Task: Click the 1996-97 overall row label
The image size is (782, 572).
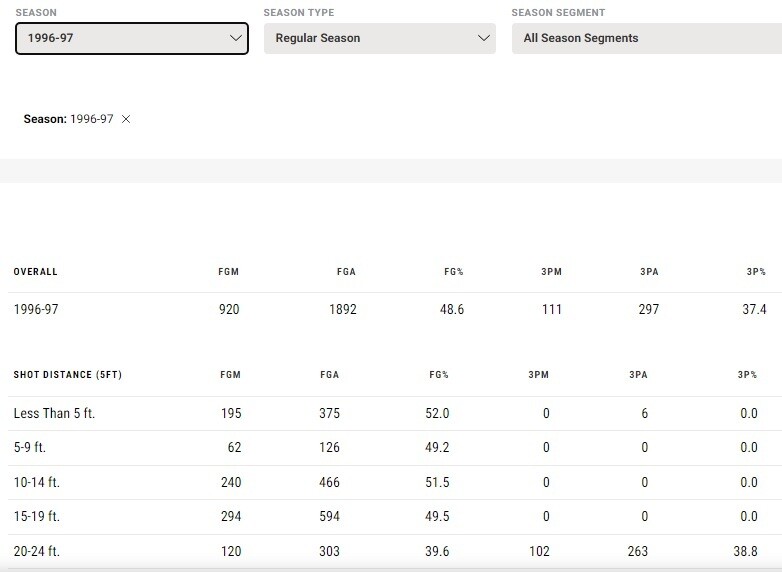Action: click(36, 310)
